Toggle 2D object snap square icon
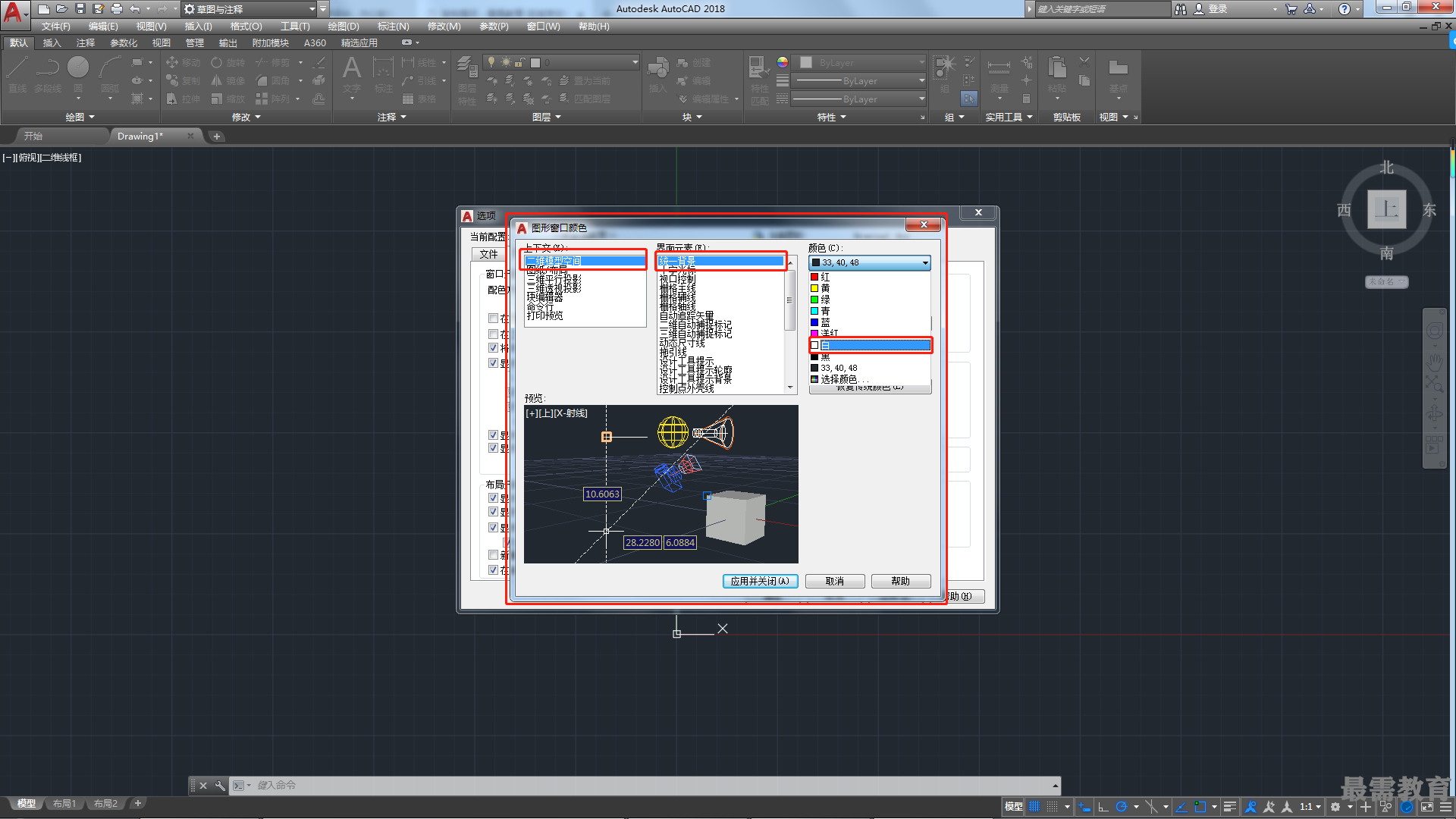The height and width of the screenshot is (819, 1456). 1200,807
